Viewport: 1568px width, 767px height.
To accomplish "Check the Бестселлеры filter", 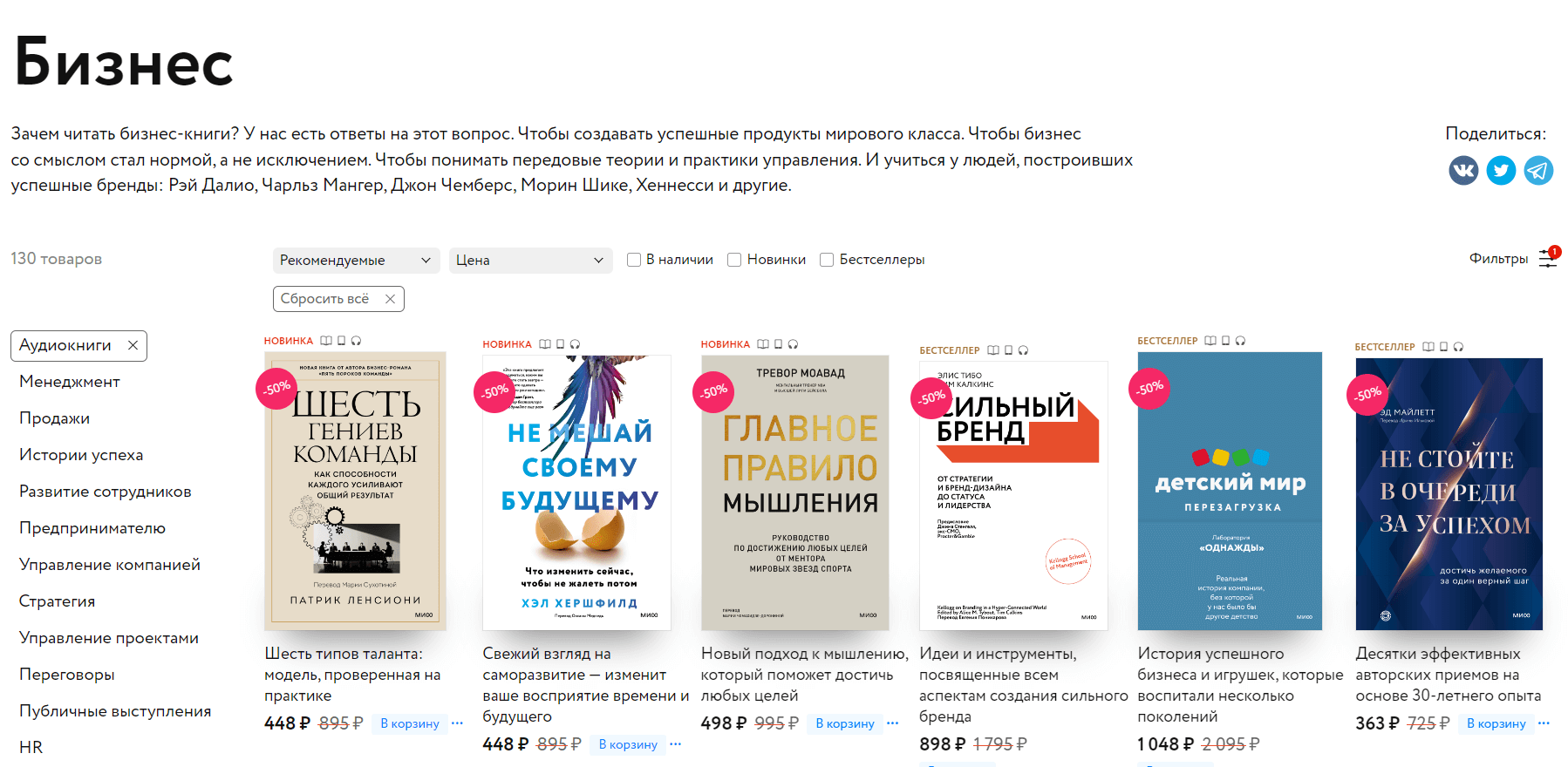I will point(827,260).
